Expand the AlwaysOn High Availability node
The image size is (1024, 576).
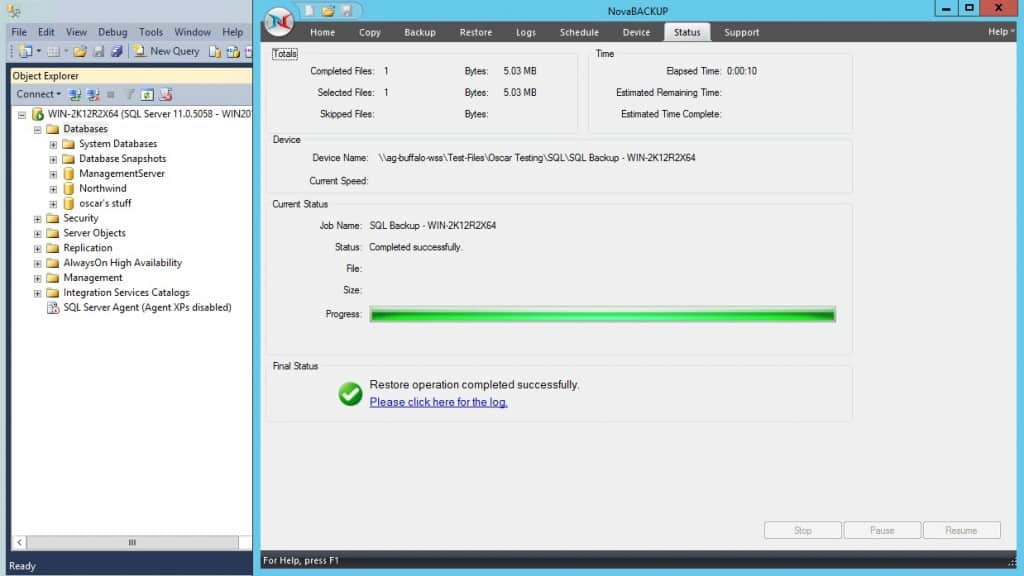pyautogui.click(x=37, y=264)
